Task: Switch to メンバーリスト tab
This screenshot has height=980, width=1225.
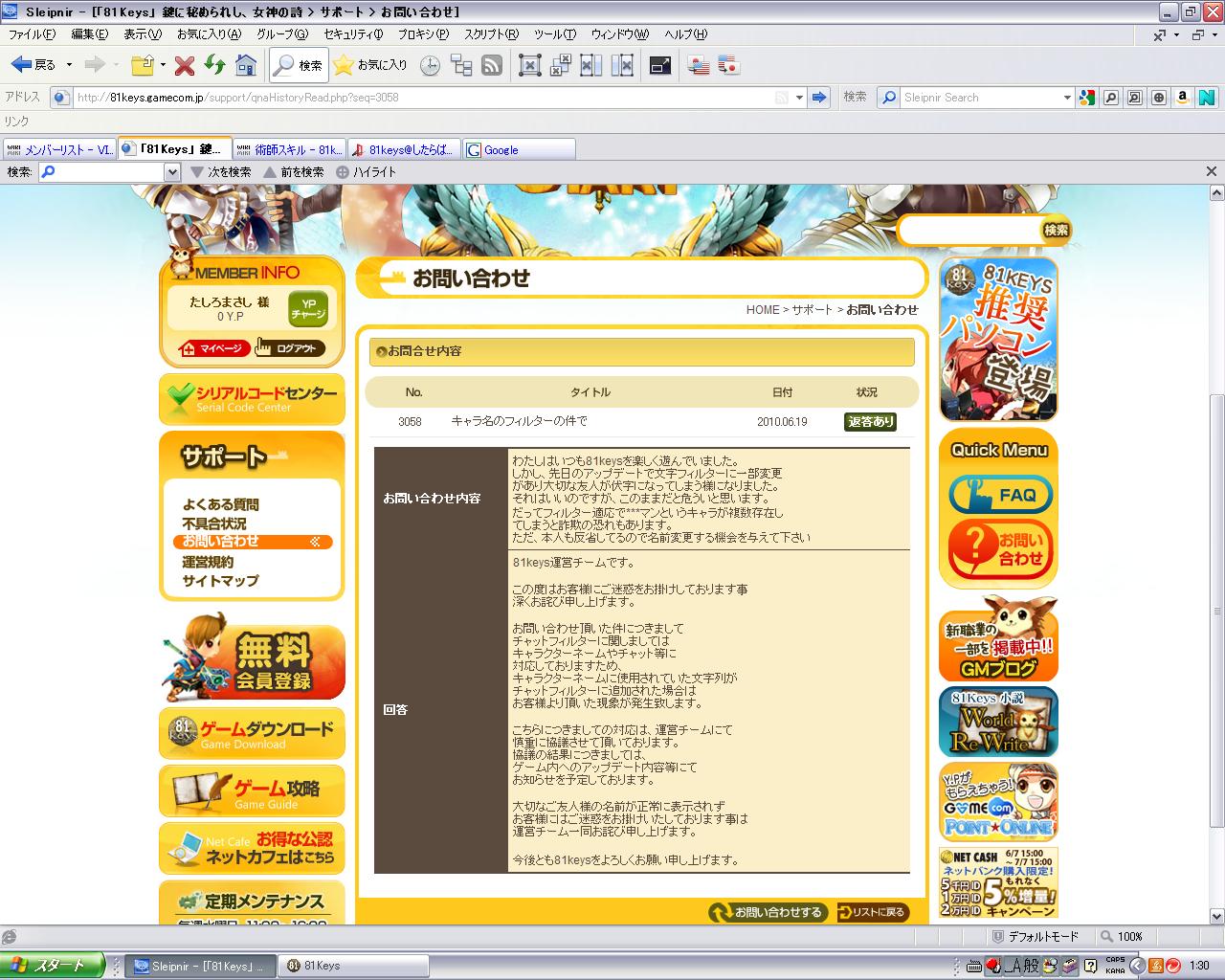Action: tap(59, 149)
